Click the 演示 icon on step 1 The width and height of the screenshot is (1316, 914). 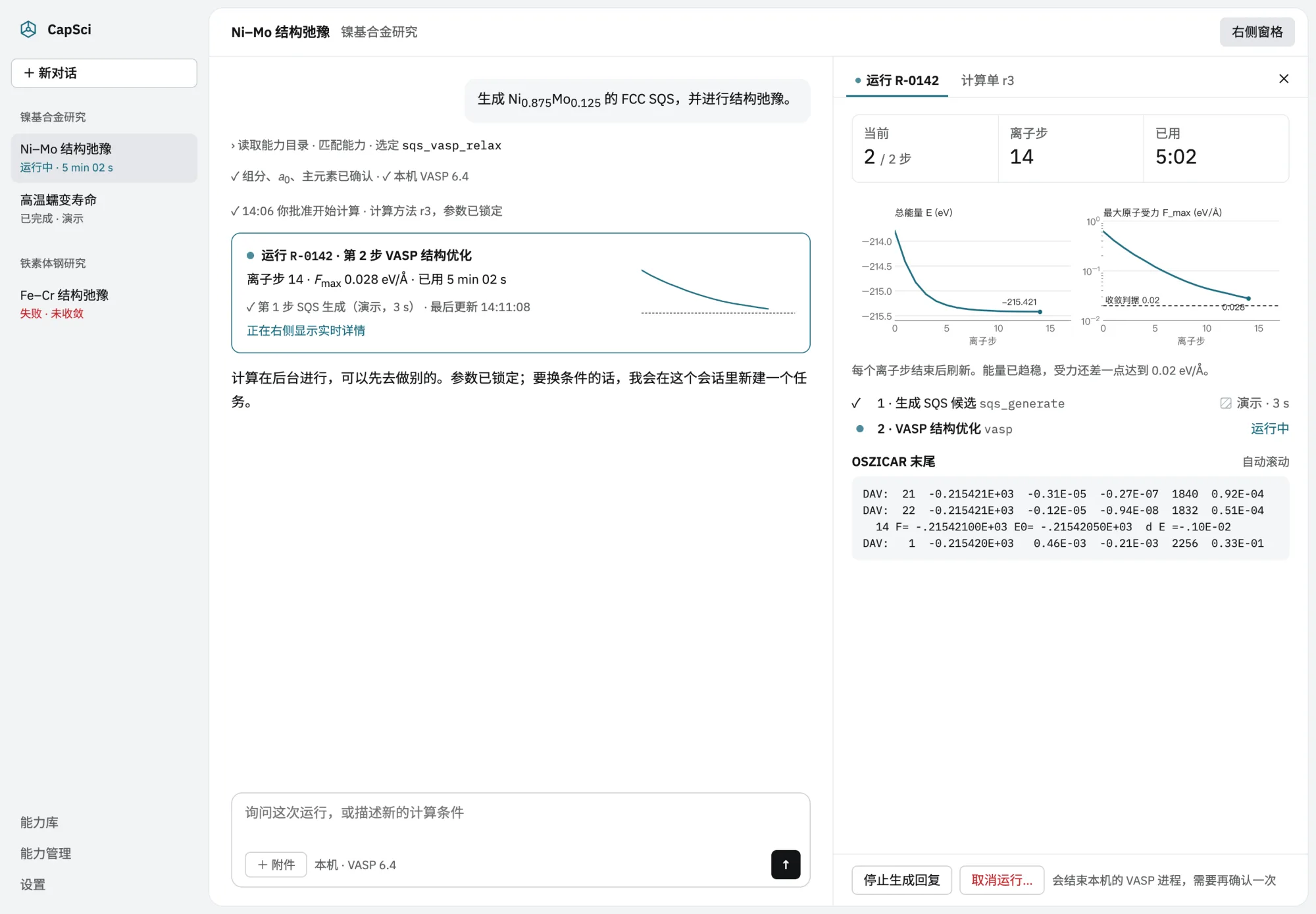1225,403
